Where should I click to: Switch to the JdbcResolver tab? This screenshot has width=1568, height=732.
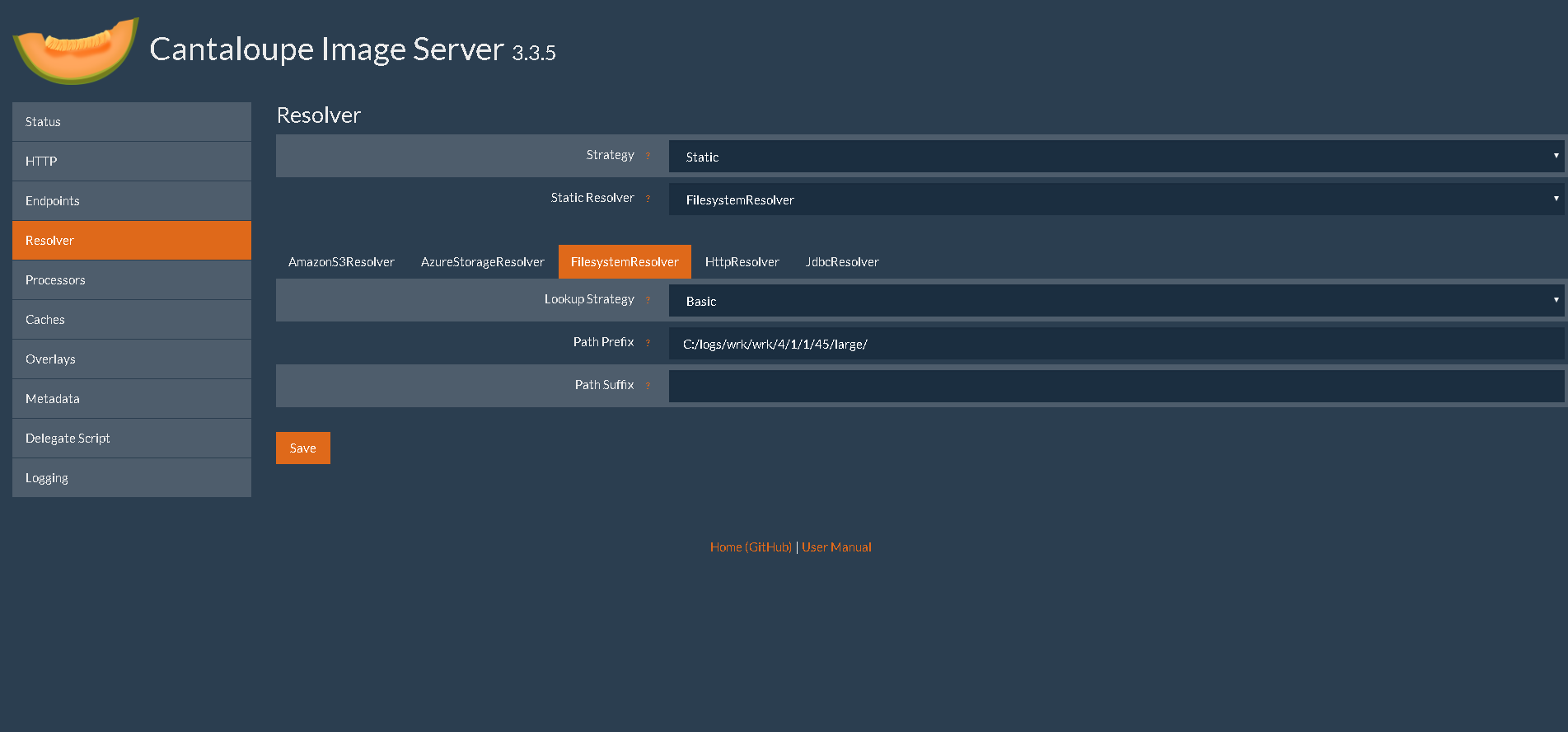(842, 262)
